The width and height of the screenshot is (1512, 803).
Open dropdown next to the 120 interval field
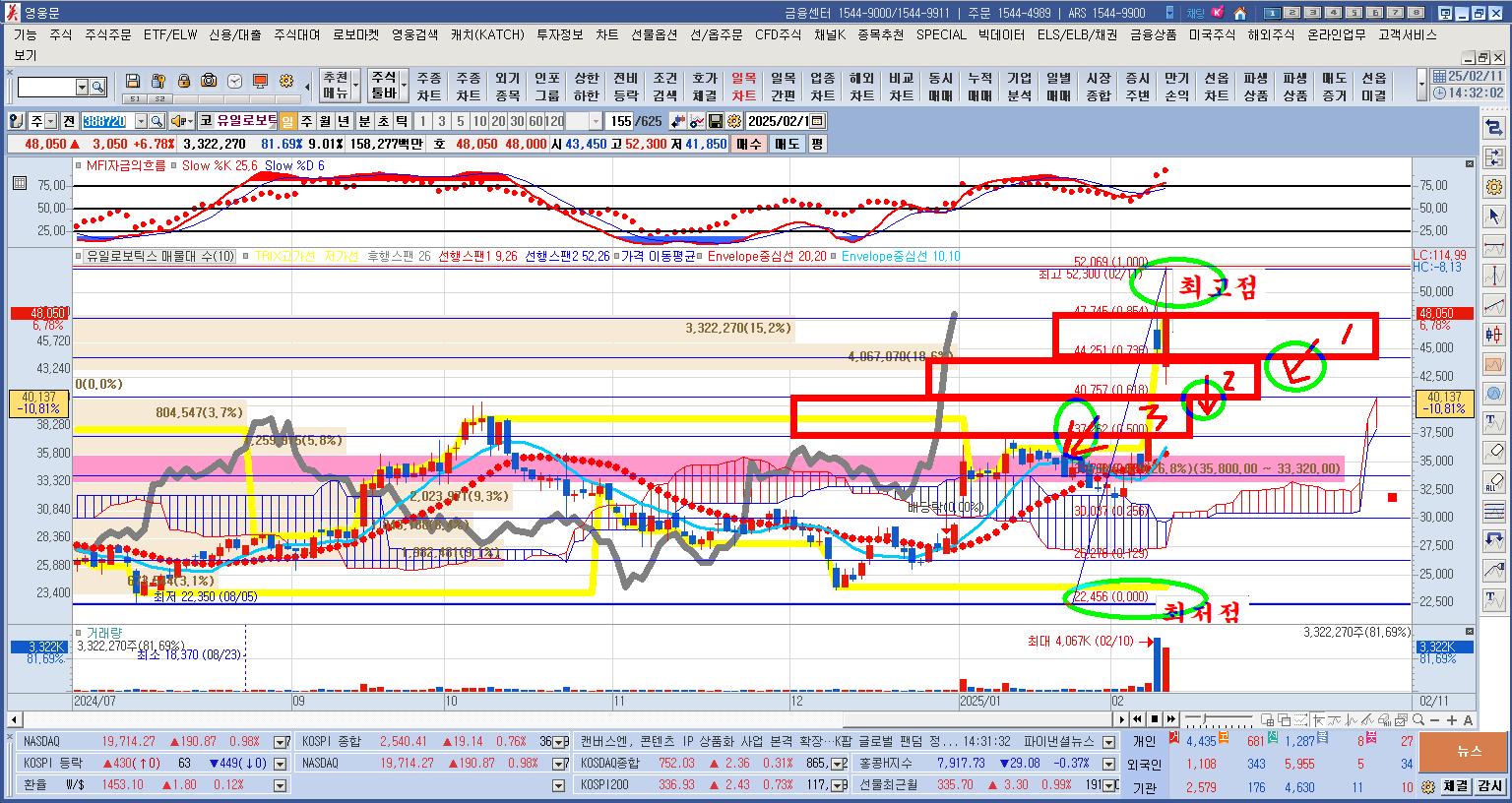[596, 121]
